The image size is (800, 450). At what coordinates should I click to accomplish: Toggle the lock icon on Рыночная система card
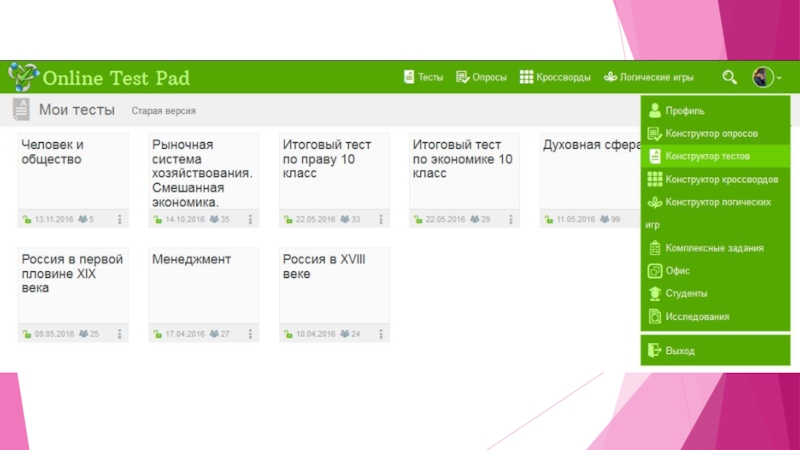tap(158, 219)
